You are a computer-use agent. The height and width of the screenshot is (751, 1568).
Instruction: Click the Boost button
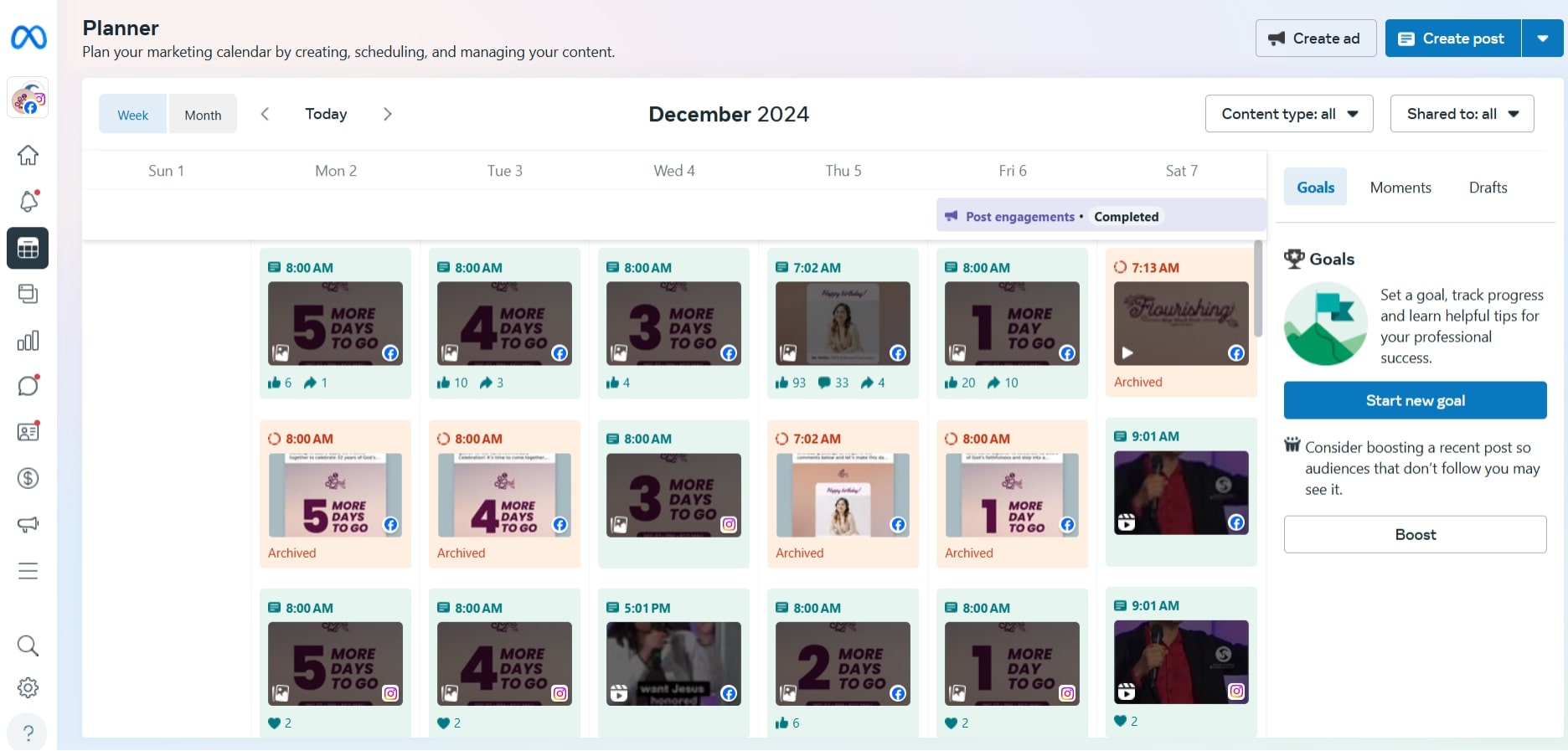(x=1416, y=534)
